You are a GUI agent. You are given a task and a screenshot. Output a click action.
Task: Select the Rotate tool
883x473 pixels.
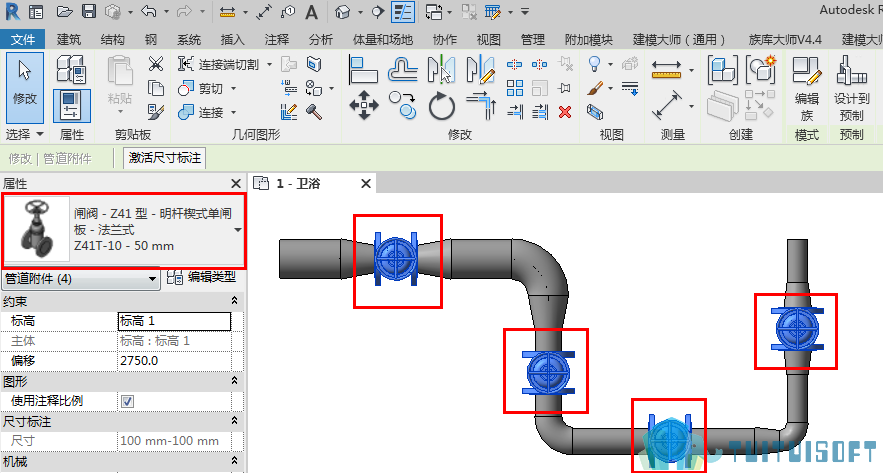coord(442,106)
